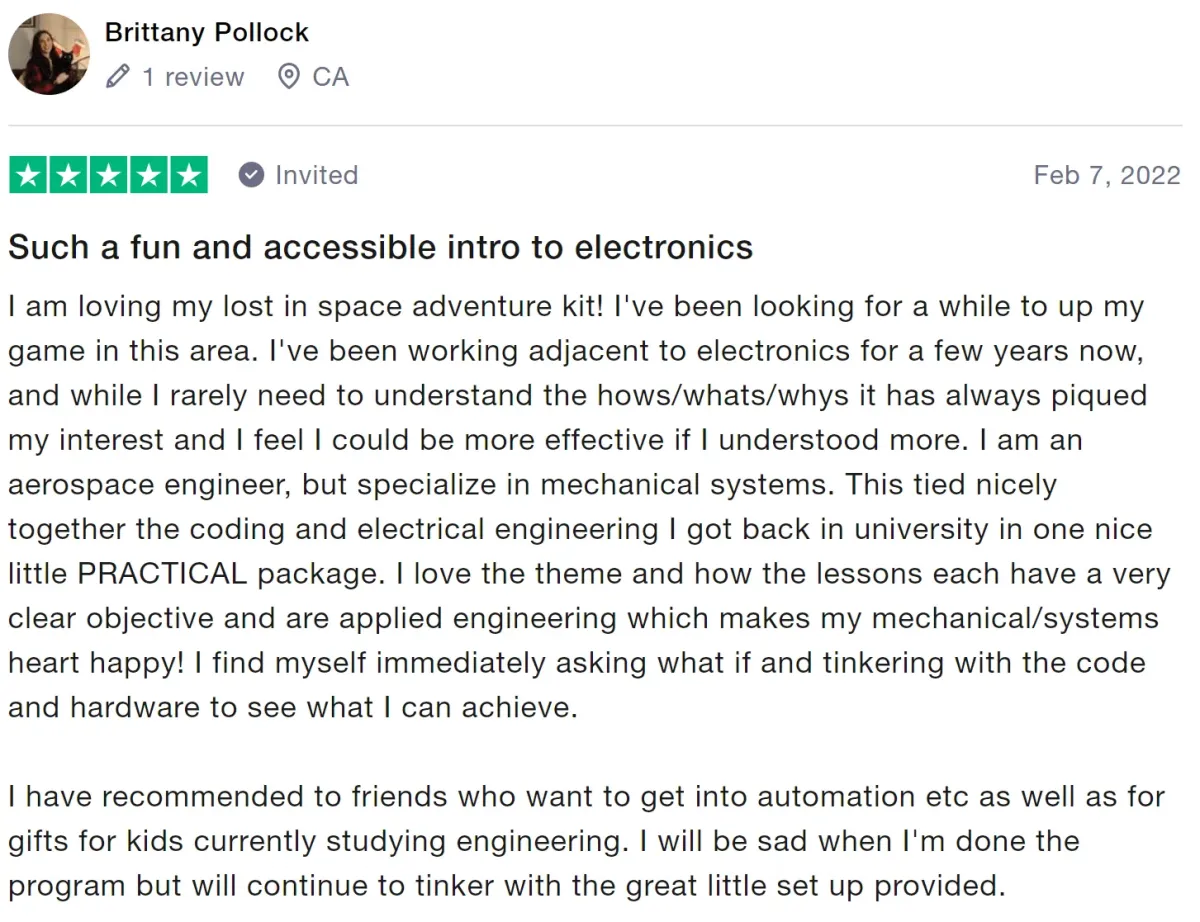Click the final line starting with 'program but'
Viewport: 1200px width, 922px height.
pos(505,886)
